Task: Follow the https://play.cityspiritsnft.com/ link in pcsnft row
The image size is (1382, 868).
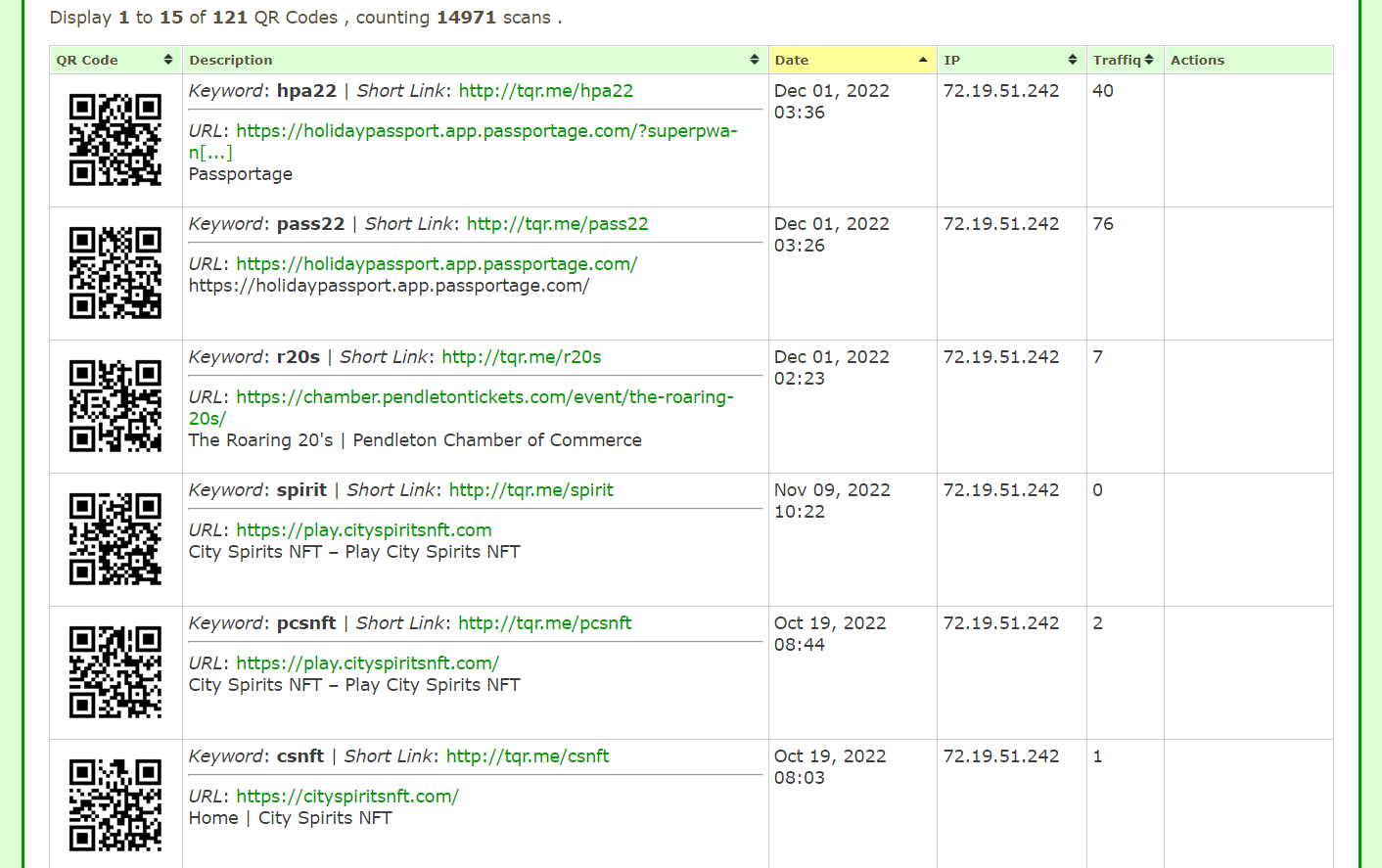Action: pos(368,663)
